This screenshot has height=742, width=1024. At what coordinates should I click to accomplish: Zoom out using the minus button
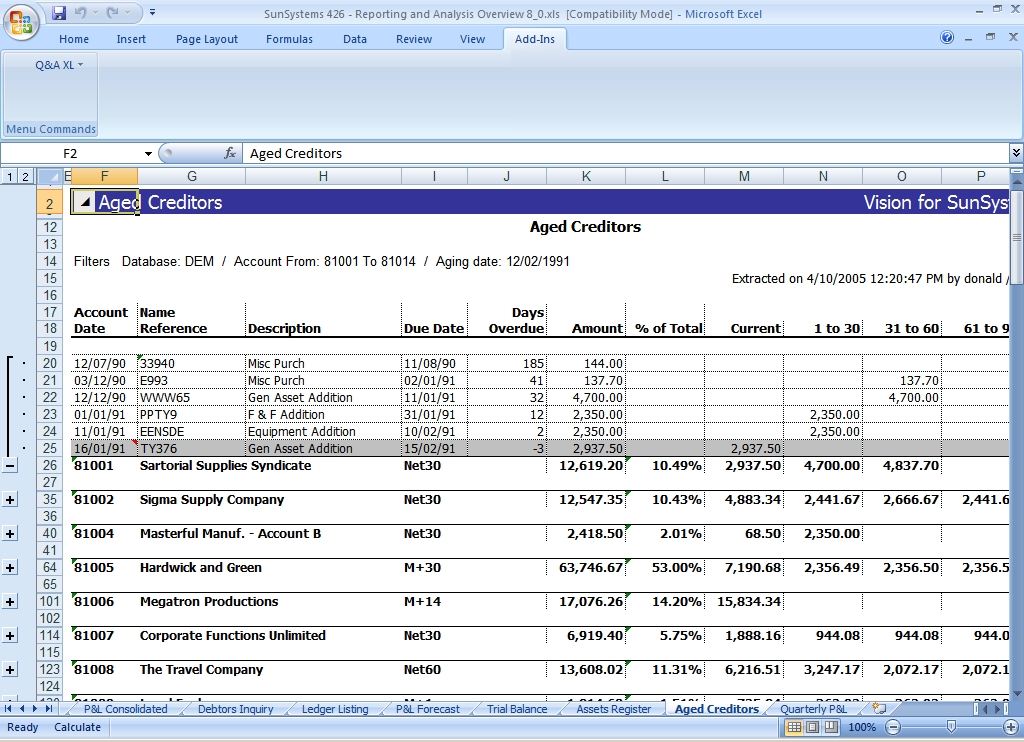coord(893,727)
